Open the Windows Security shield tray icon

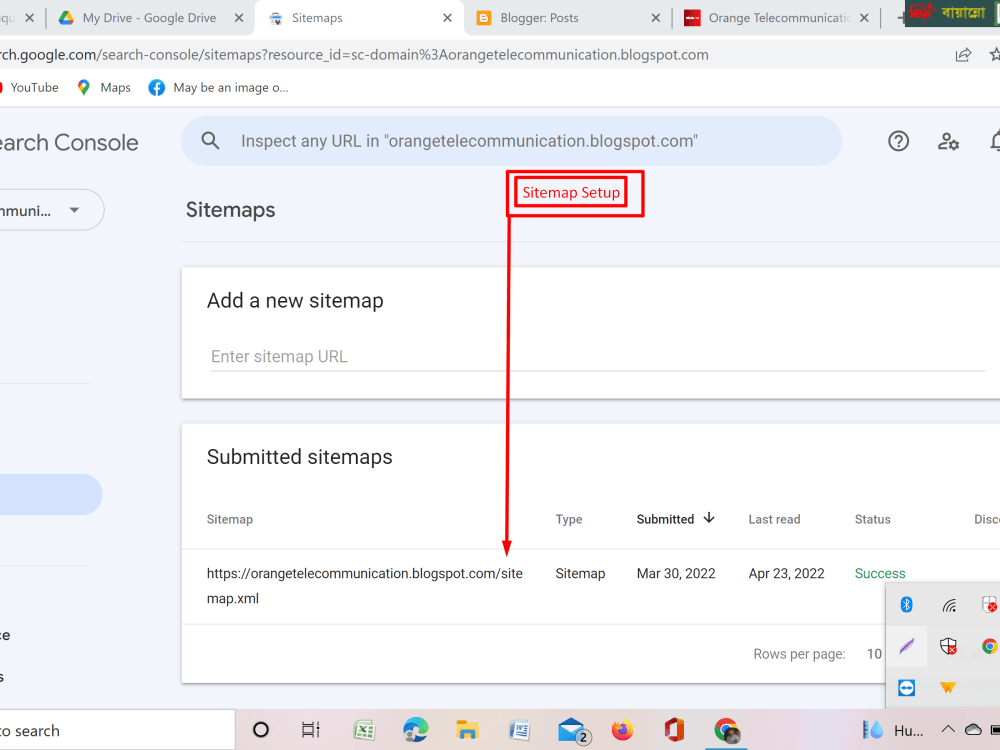pos(948,646)
